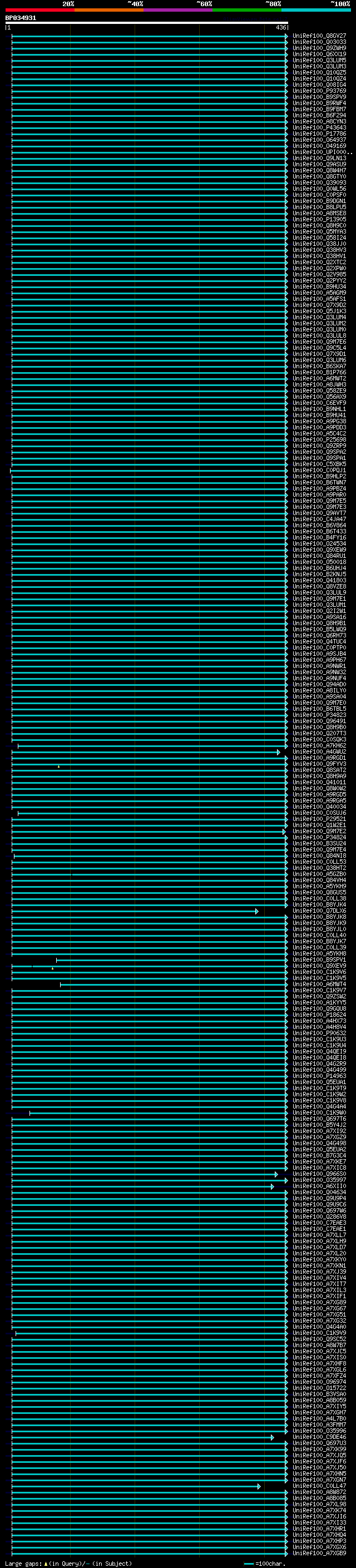Open hit UniRef100_Q8GV27
The height and width of the screenshot is (1568, 356).
(x=319, y=36)
